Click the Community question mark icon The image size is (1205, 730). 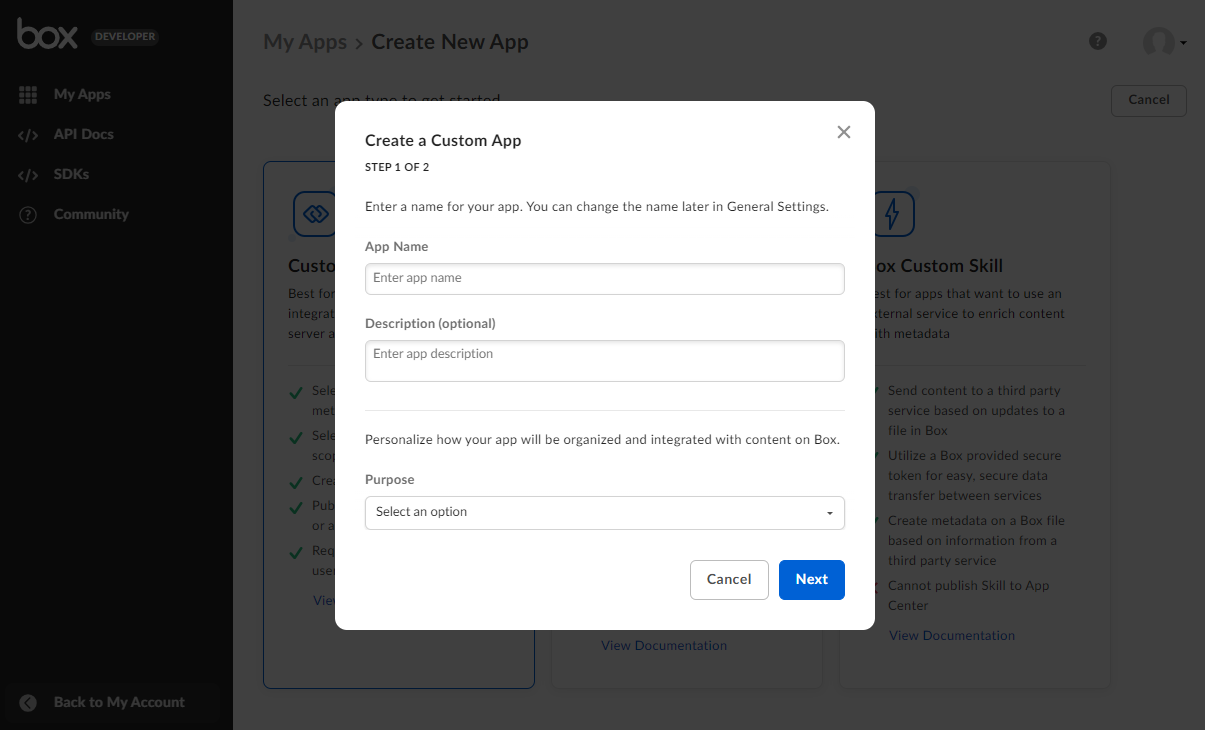pos(28,215)
